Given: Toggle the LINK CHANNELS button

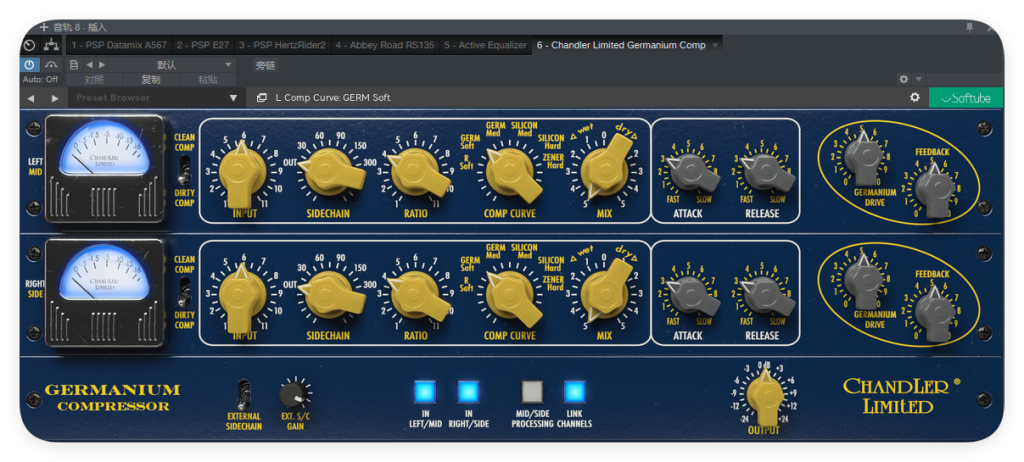Looking at the screenshot, I should click(575, 391).
